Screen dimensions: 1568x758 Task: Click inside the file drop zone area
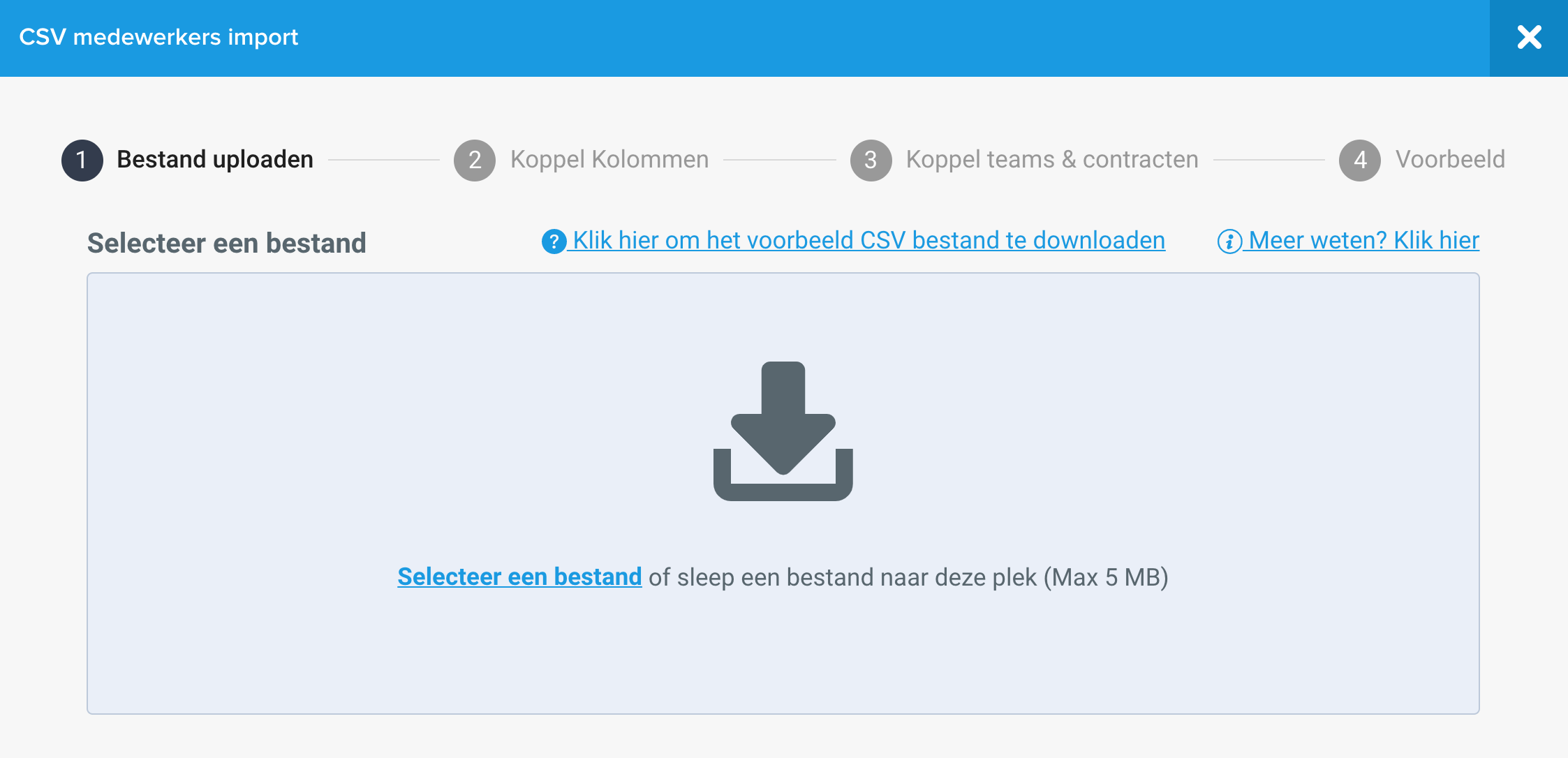[783, 649]
